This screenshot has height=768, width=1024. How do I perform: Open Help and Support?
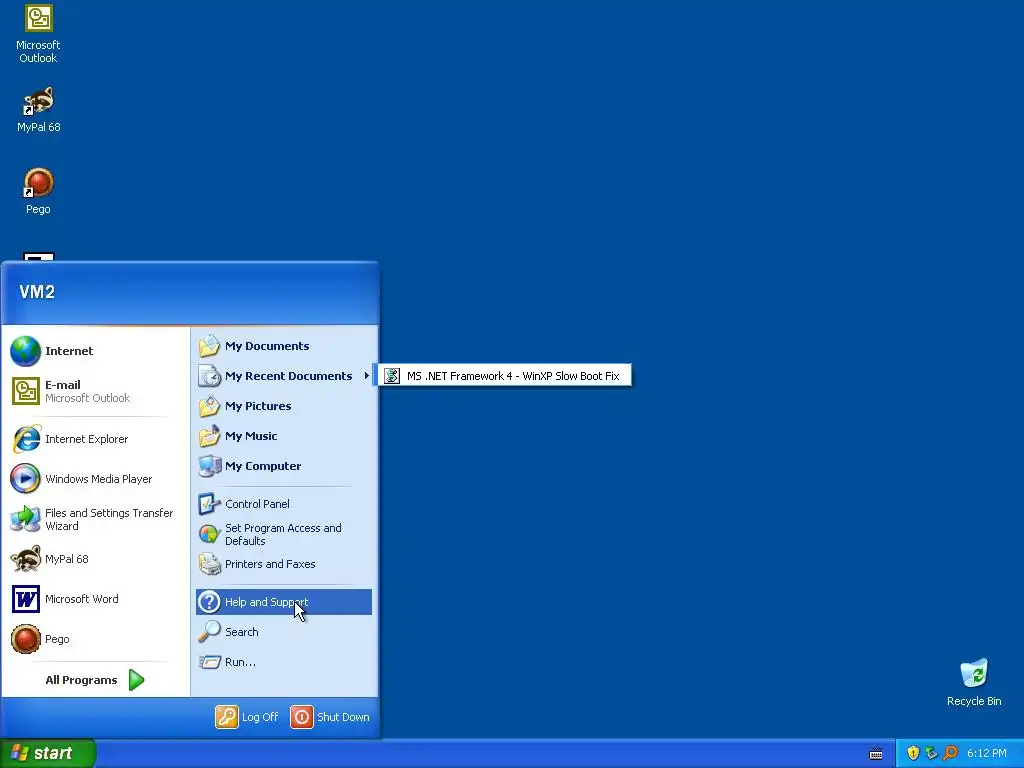(x=283, y=601)
